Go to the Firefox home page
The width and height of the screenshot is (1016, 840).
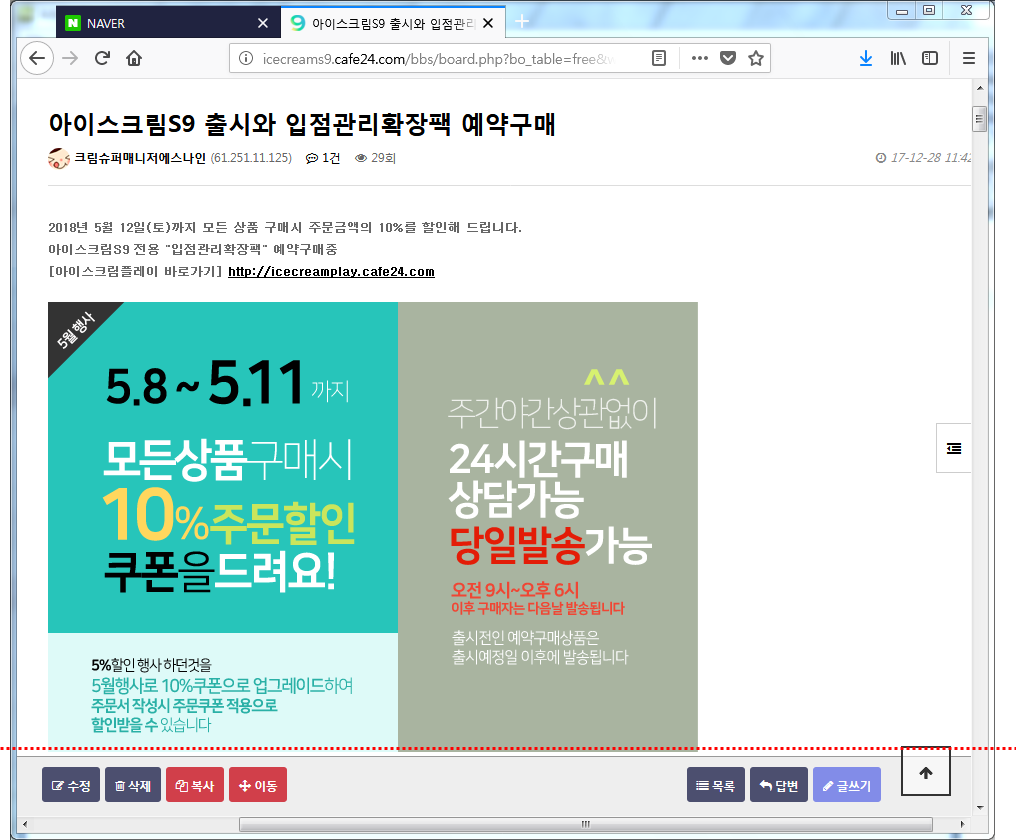[x=134, y=58]
